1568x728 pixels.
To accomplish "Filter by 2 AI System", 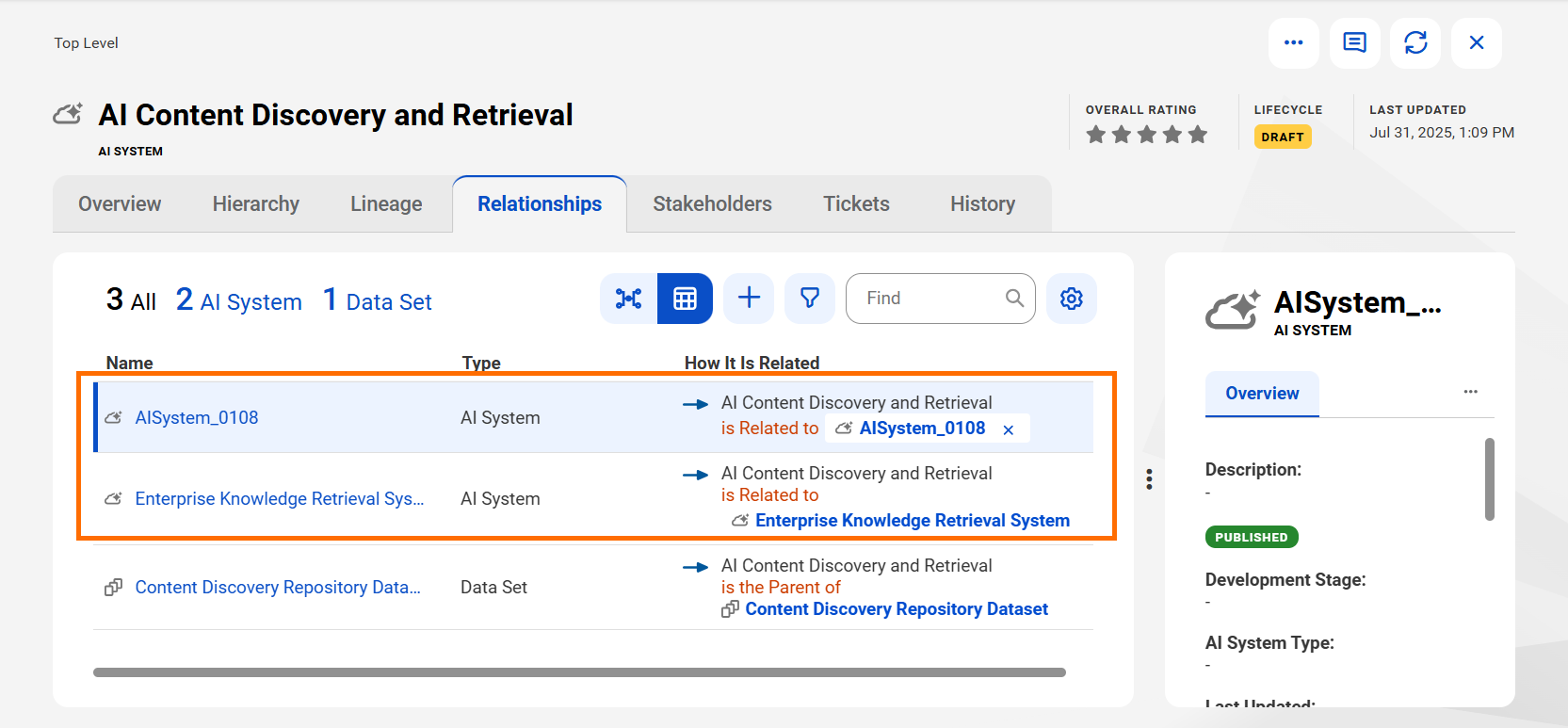I will tap(239, 300).
